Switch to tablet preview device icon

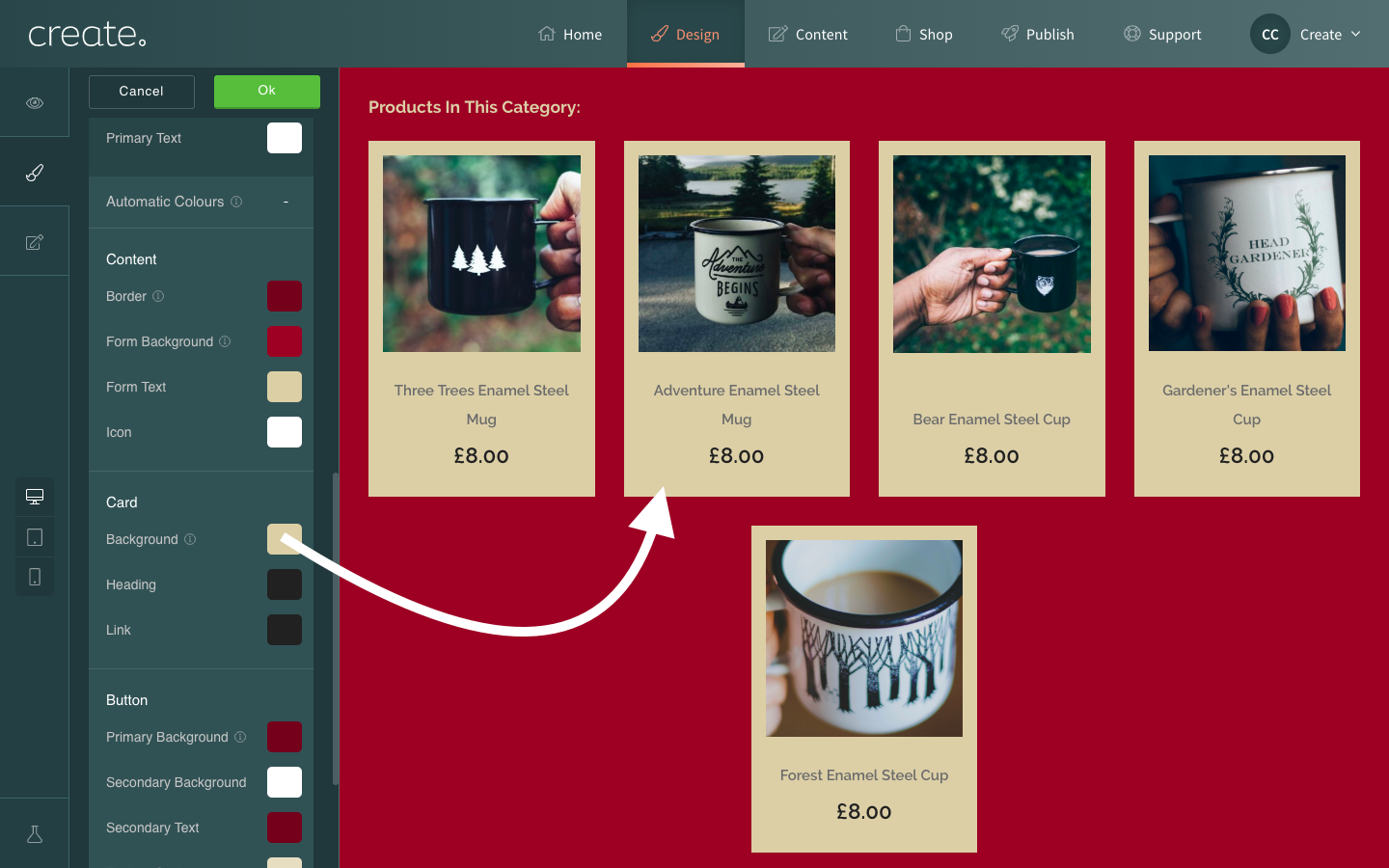pos(35,537)
